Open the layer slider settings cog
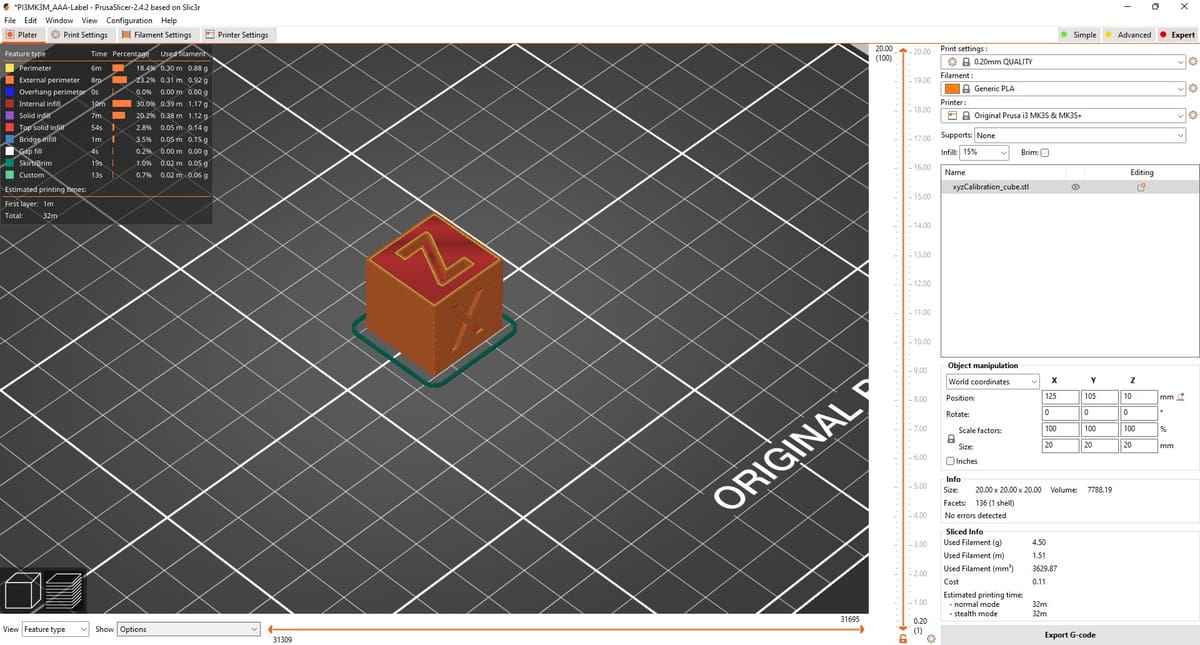 tap(932, 638)
